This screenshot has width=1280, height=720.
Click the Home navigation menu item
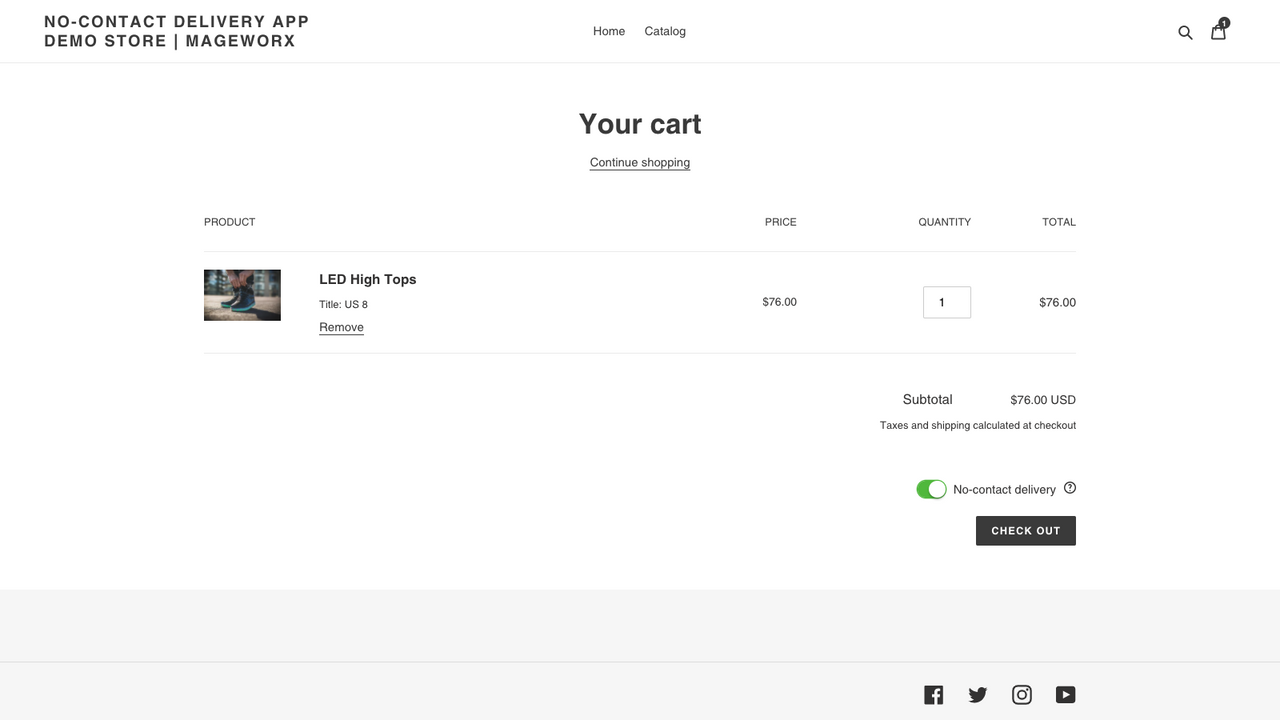coord(609,31)
